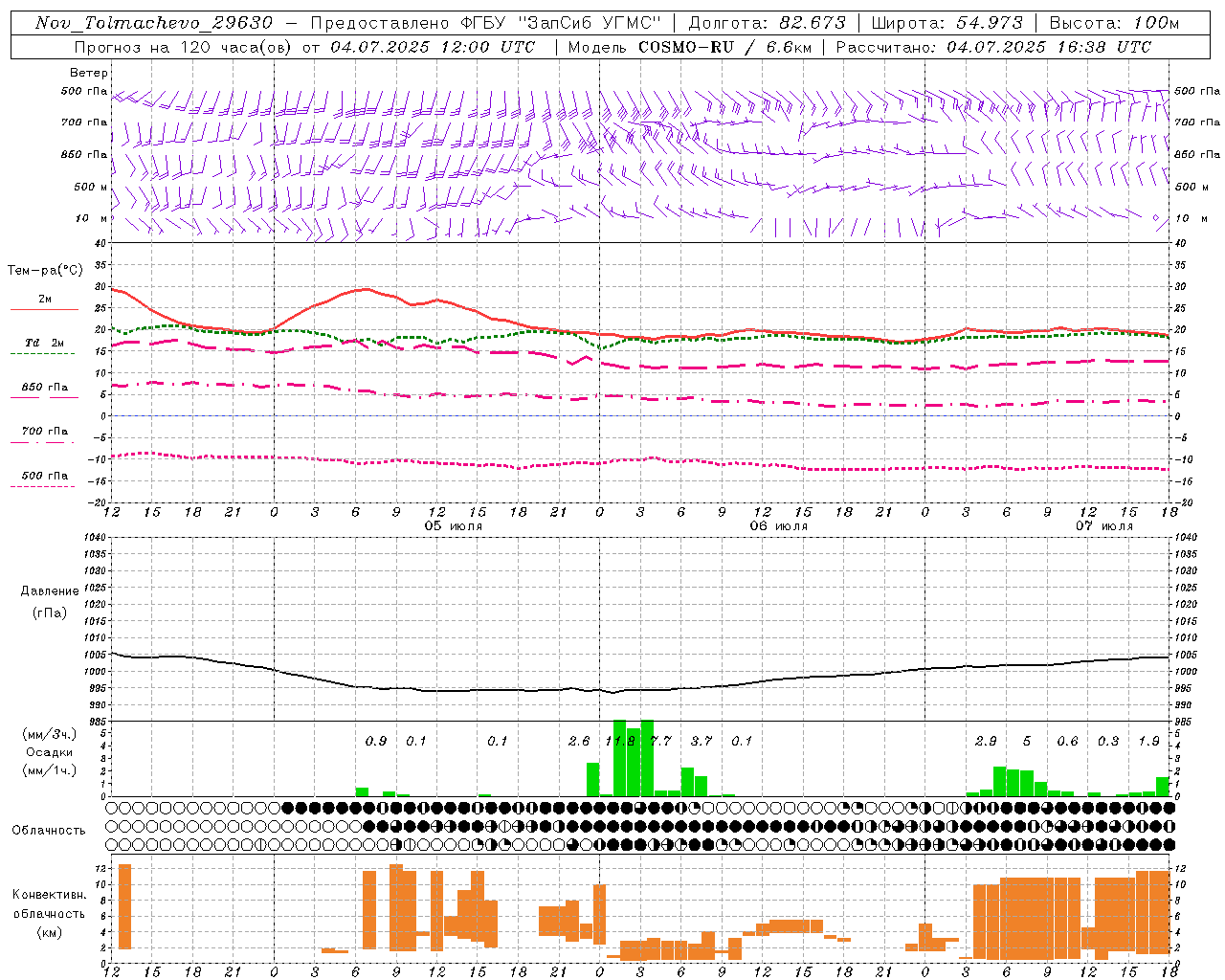This screenshot has width=1225, height=980.
Task: Click the station title Nov_Tolmachevo_29630
Action: (154, 23)
